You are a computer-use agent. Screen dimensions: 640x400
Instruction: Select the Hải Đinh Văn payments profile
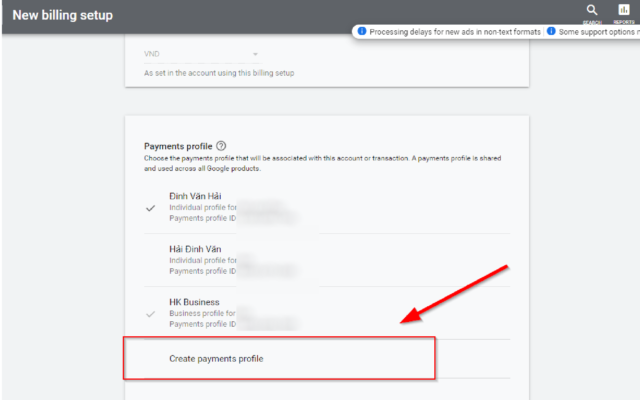pos(327,260)
